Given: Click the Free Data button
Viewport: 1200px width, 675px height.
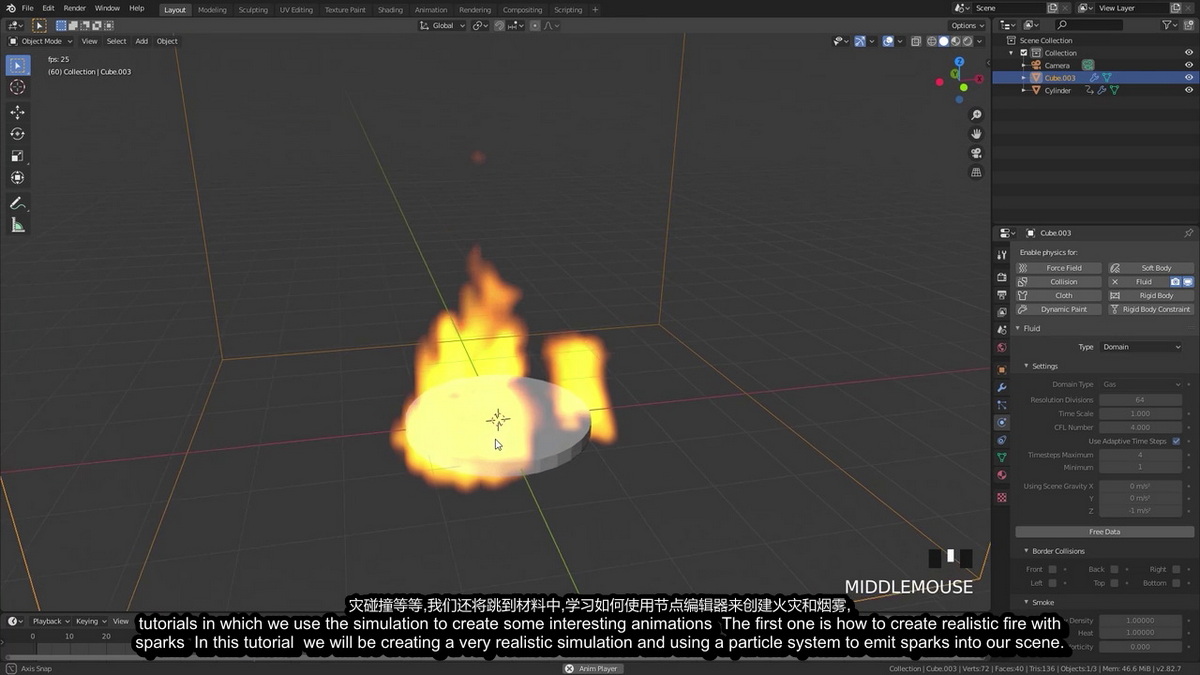Looking at the screenshot, I should click(x=1104, y=532).
